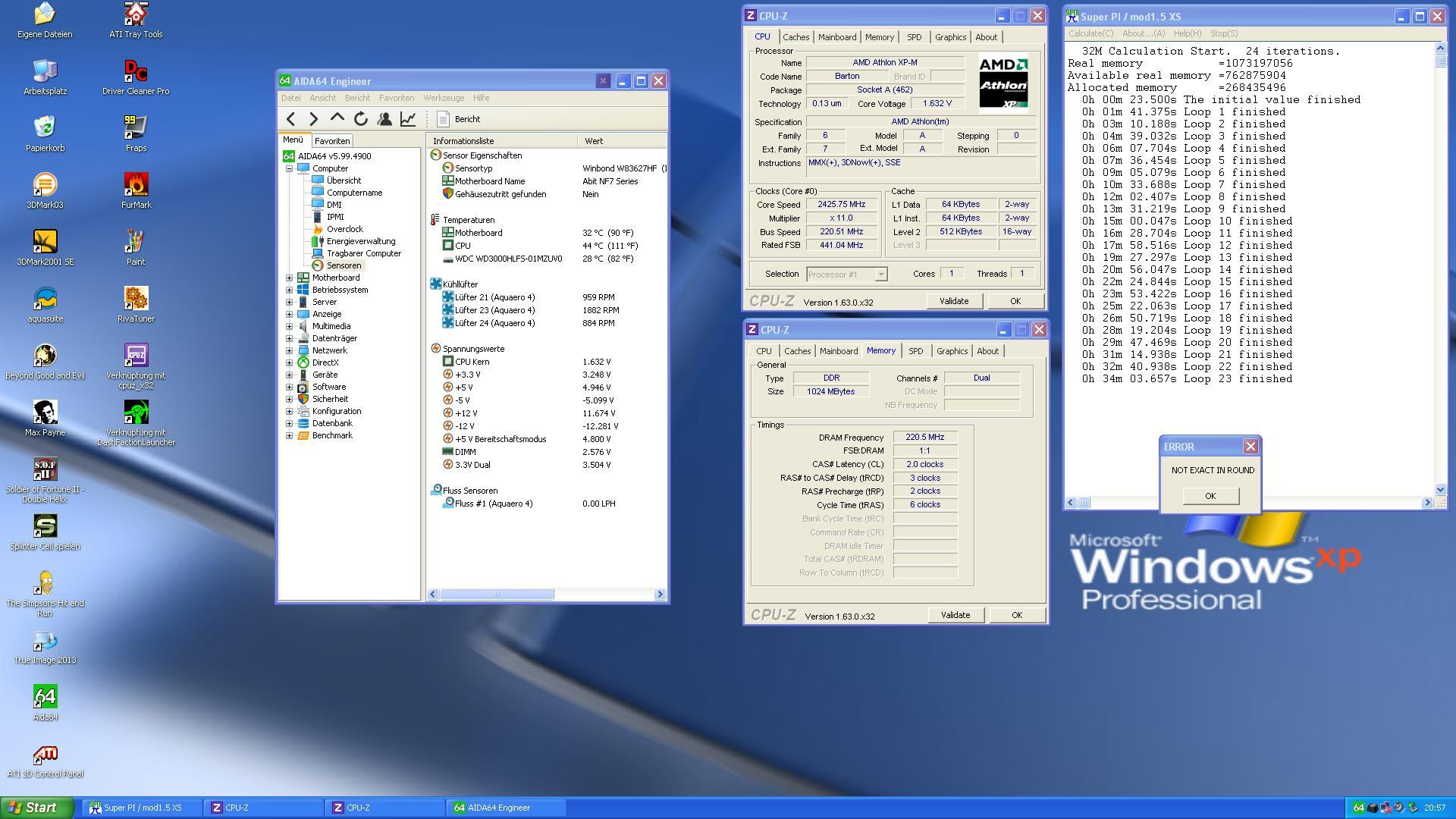Click OK in upper CPU-Z window
This screenshot has width=1456, height=819.
tap(1015, 301)
